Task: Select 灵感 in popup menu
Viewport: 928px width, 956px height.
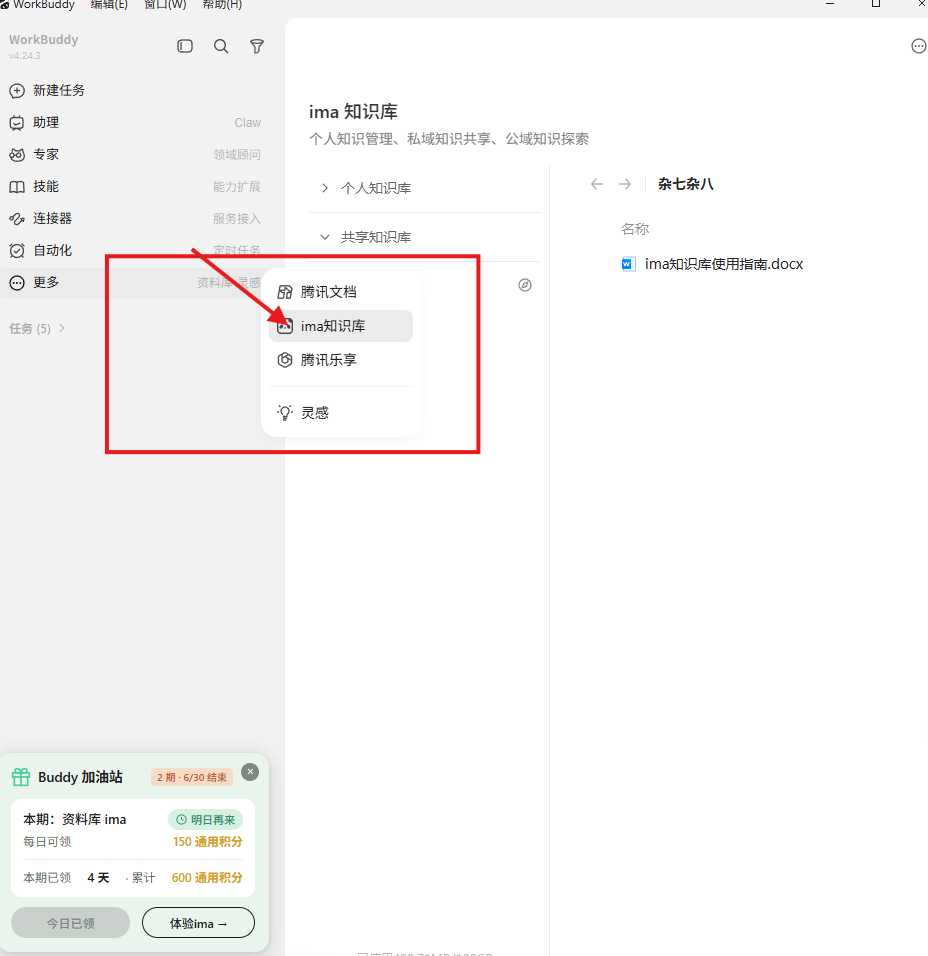Action: 341,413
